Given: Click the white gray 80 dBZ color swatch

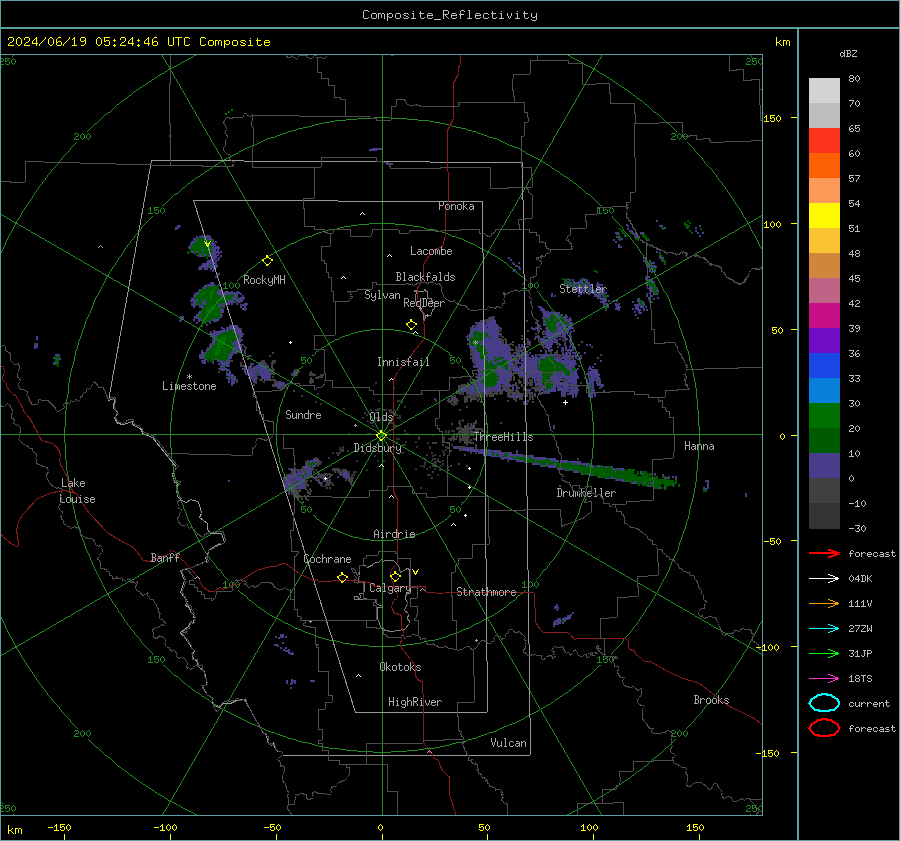Looking at the screenshot, I should pyautogui.click(x=824, y=91).
